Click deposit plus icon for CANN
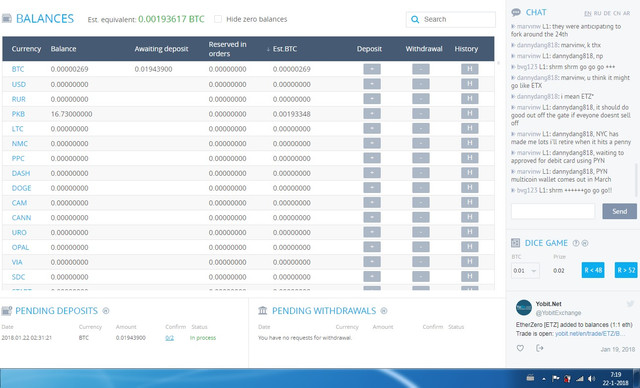The width and height of the screenshot is (640, 388). 372,217
